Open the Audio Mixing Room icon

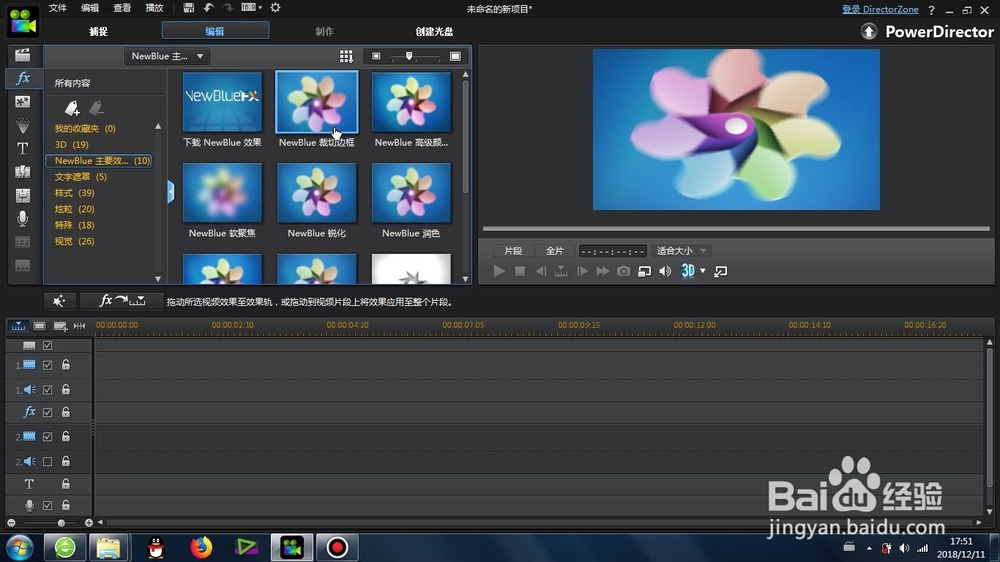22,195
